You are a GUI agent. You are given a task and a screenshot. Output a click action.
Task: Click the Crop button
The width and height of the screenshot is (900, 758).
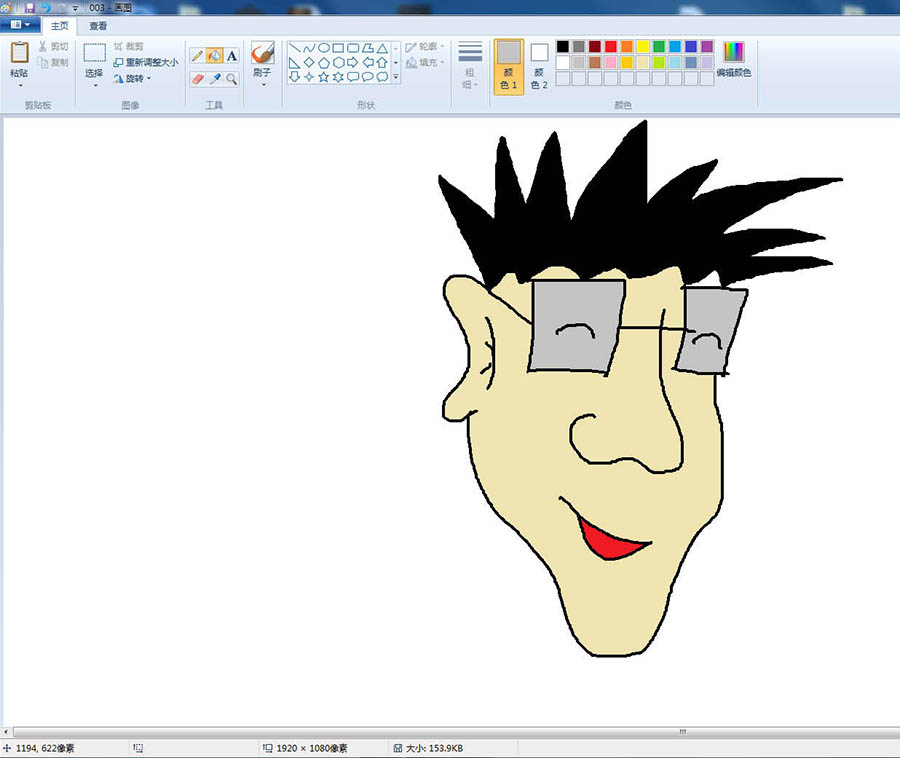point(129,46)
